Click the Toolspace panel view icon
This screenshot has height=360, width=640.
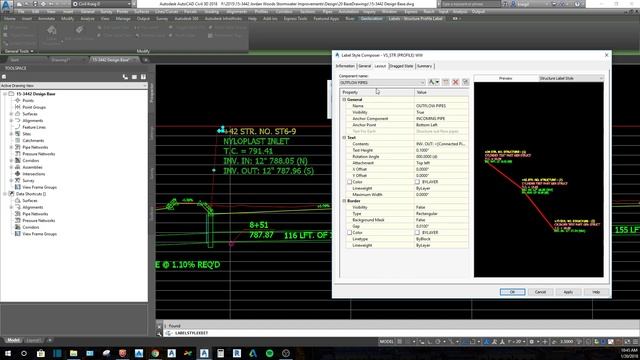point(134,77)
